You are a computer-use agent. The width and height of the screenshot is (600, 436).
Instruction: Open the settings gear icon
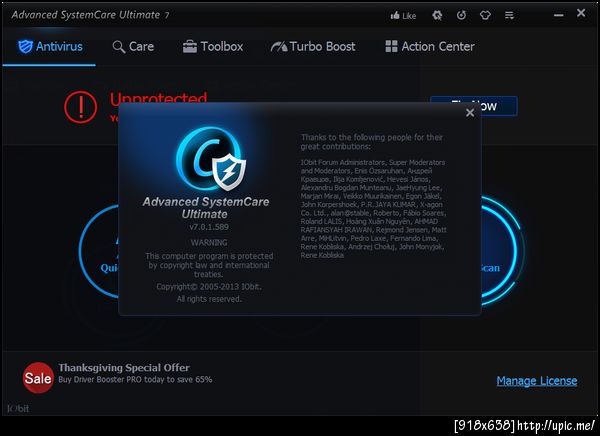[x=437, y=15]
